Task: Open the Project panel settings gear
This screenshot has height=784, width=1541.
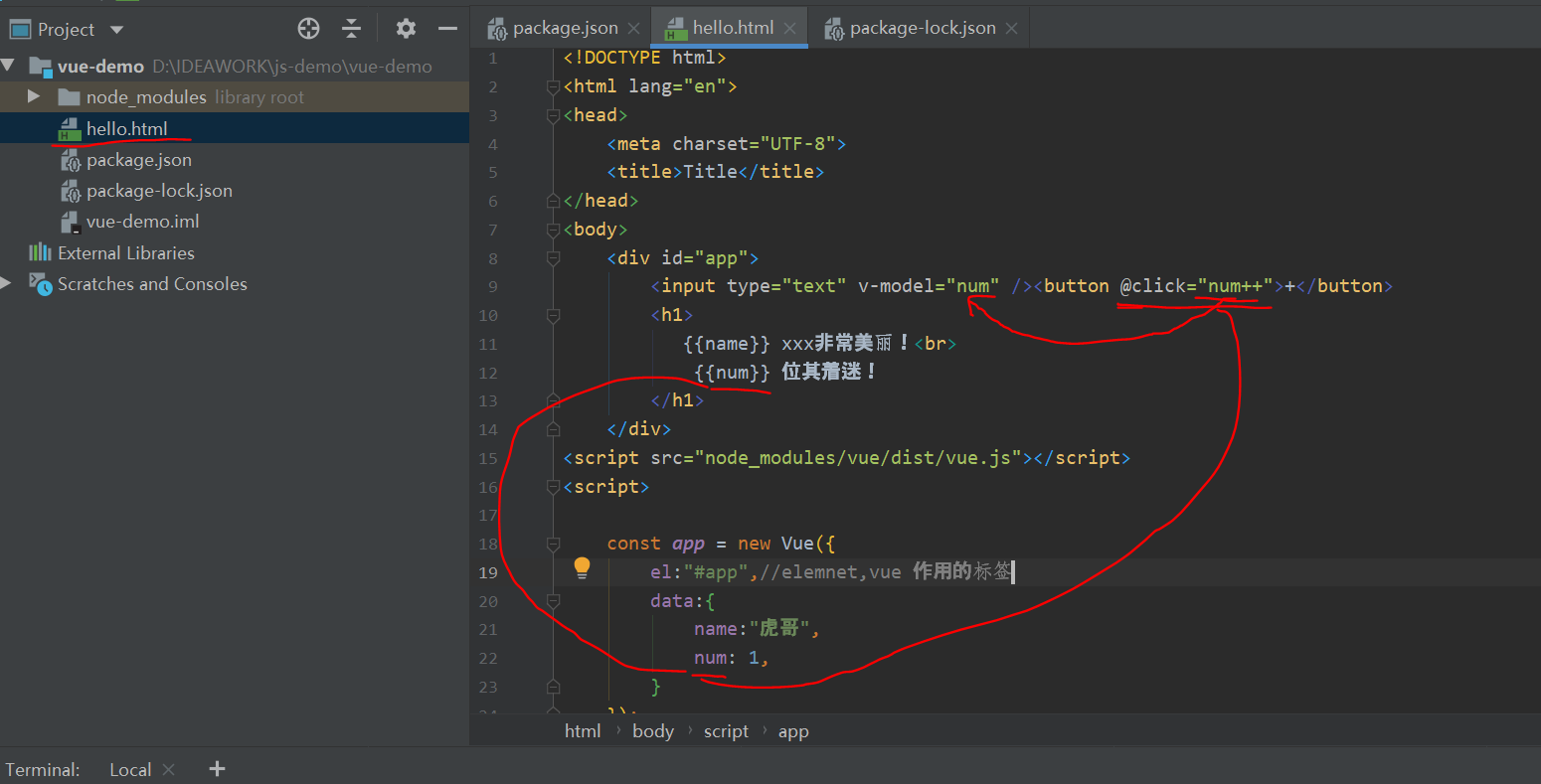Action: (x=406, y=29)
